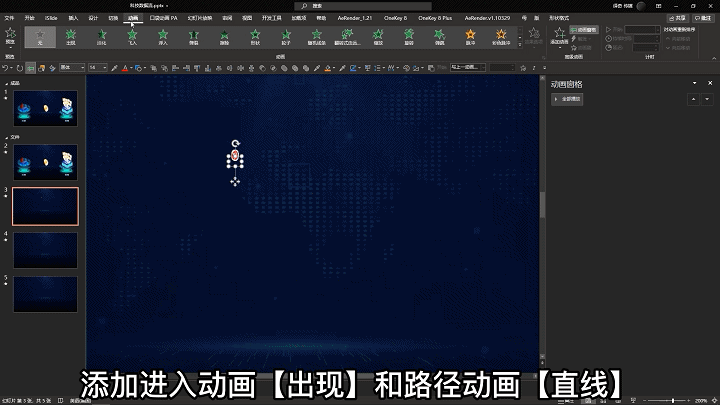
Task: Apply the 浮入 (Float In) animation effect
Action: [163, 36]
